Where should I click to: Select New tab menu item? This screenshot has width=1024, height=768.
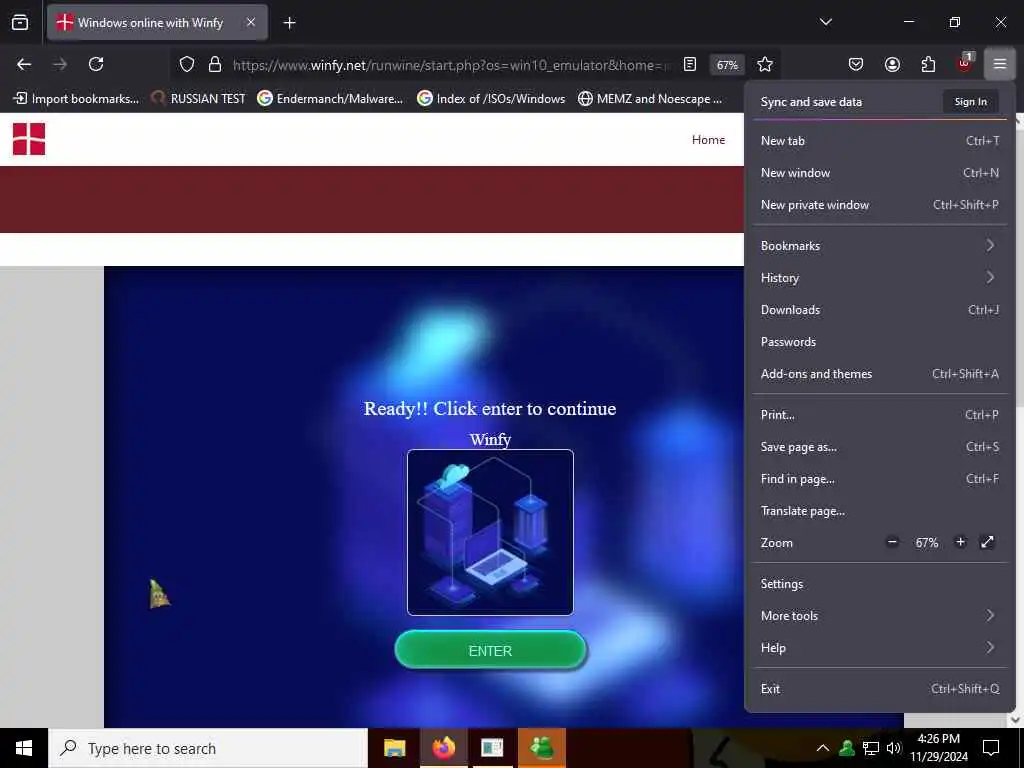880,140
